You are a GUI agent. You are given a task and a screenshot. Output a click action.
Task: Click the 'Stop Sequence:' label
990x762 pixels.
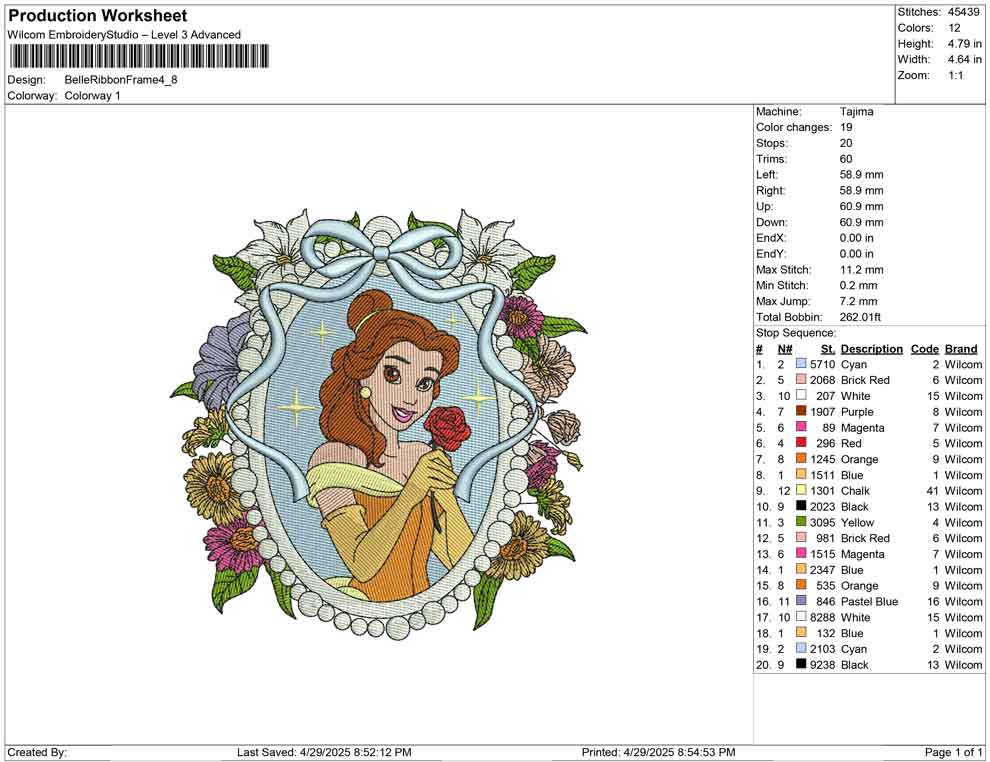pos(796,333)
